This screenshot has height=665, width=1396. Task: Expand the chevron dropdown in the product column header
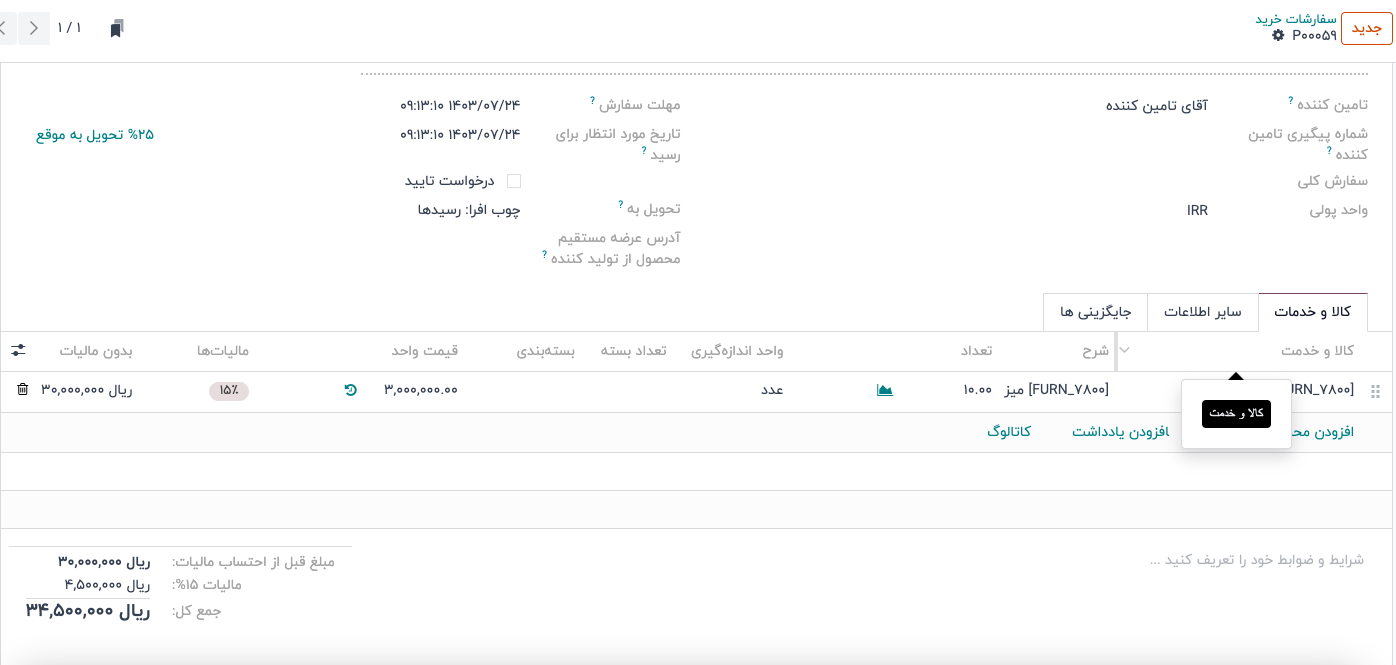[1124, 351]
